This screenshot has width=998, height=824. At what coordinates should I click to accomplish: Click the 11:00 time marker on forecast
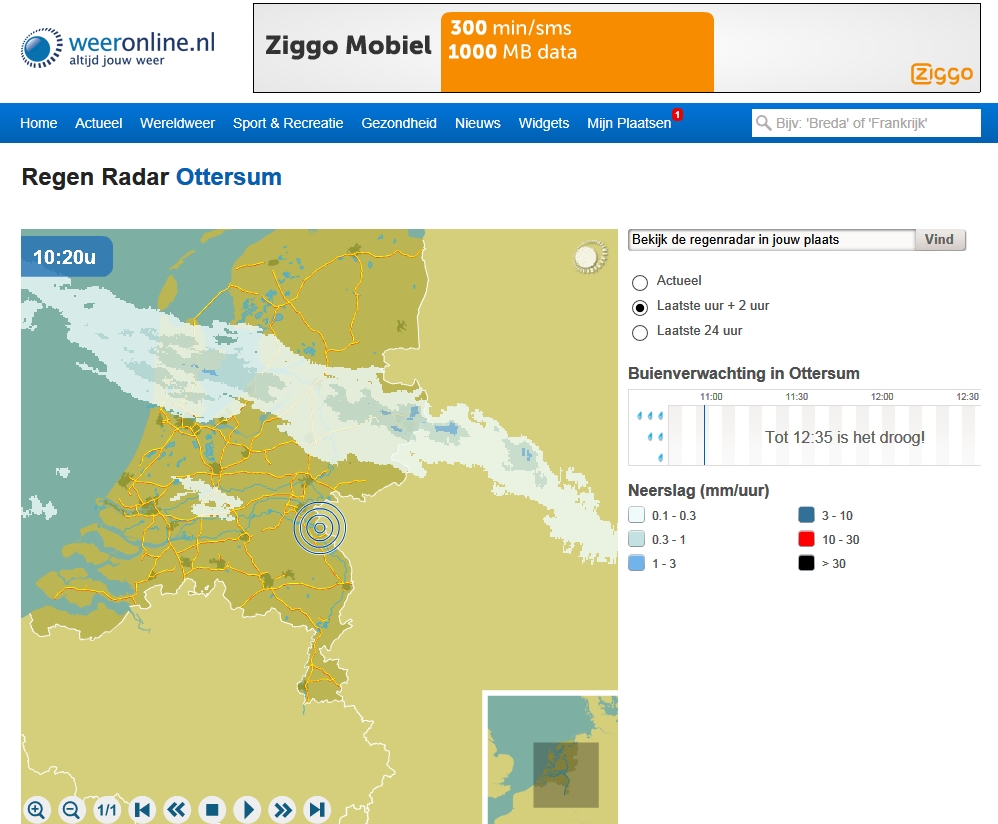711,396
